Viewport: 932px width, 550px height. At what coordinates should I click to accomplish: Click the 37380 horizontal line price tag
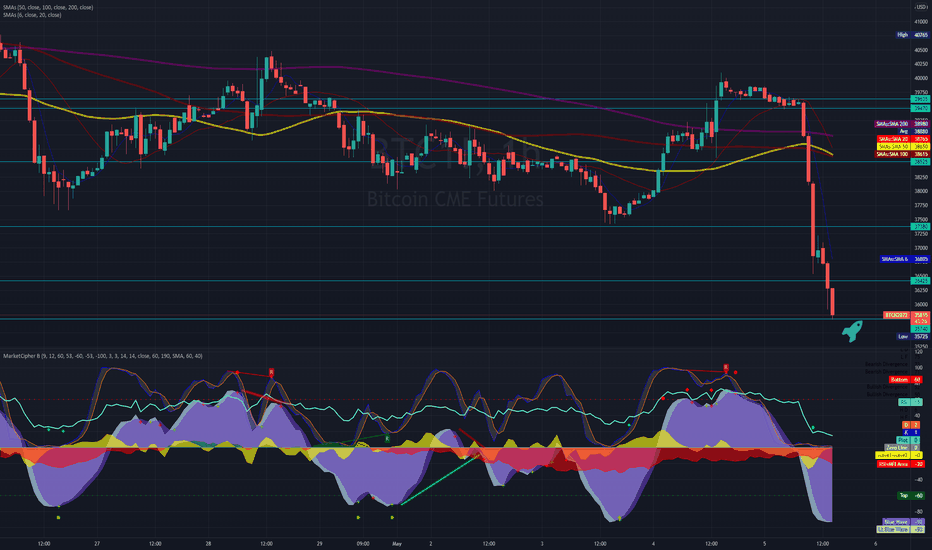tap(920, 227)
